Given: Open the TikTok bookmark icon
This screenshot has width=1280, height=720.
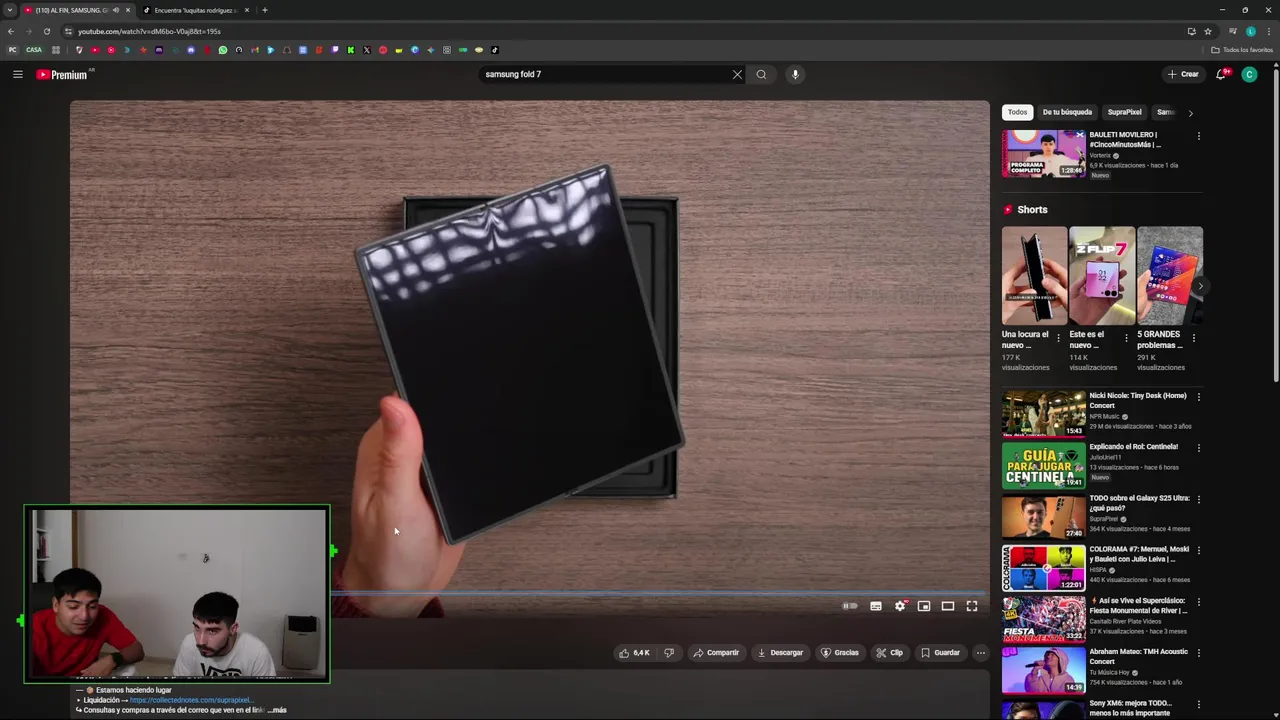Looking at the screenshot, I should point(495,50).
